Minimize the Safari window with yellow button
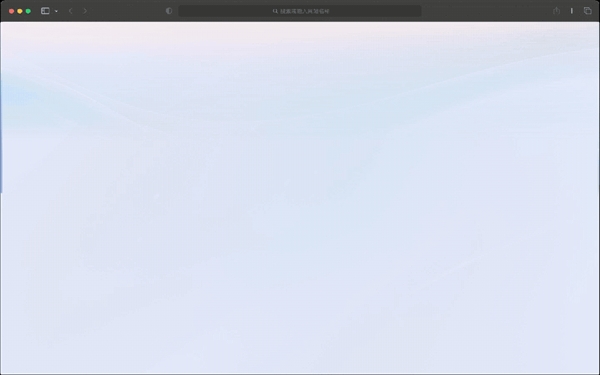 coord(20,11)
